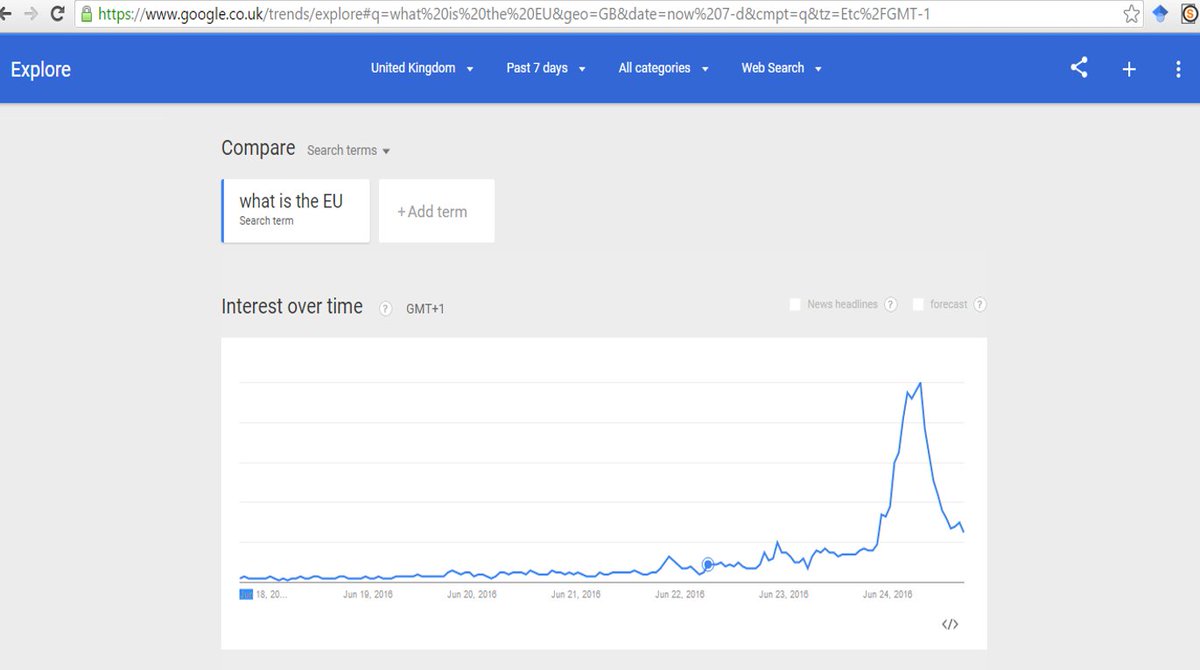Viewport: 1200px width, 670px height.
Task: Click the Compare heading
Action: pyautogui.click(x=258, y=148)
